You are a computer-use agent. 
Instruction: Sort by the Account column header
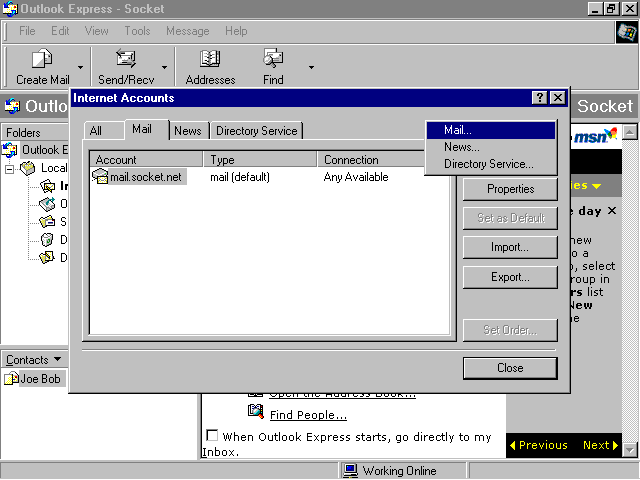[x=147, y=160]
